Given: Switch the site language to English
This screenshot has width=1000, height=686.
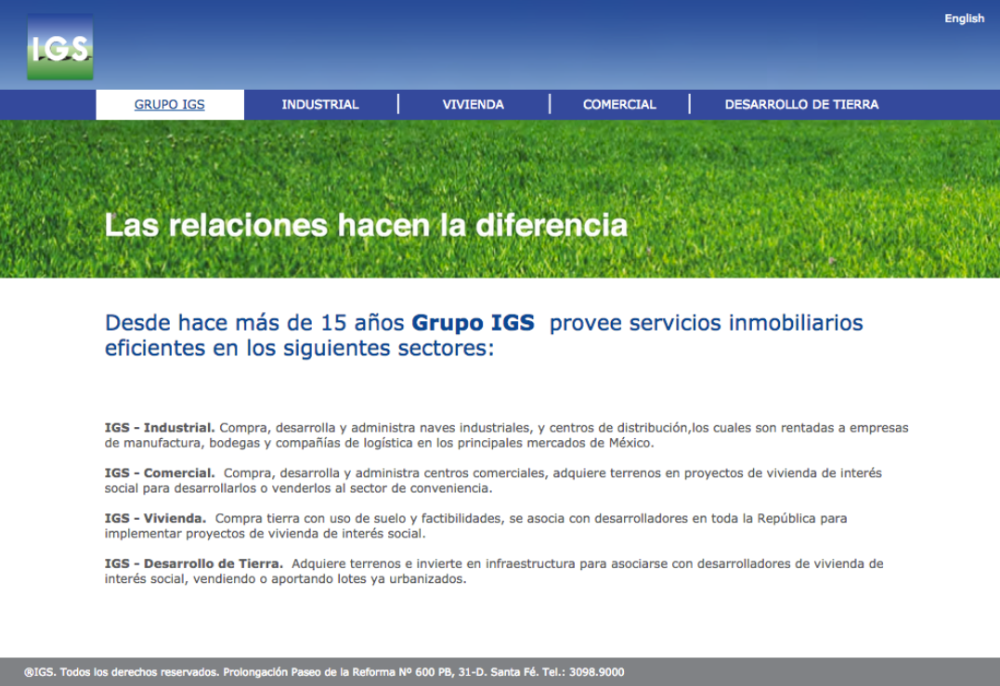Looking at the screenshot, I should click(x=964, y=19).
